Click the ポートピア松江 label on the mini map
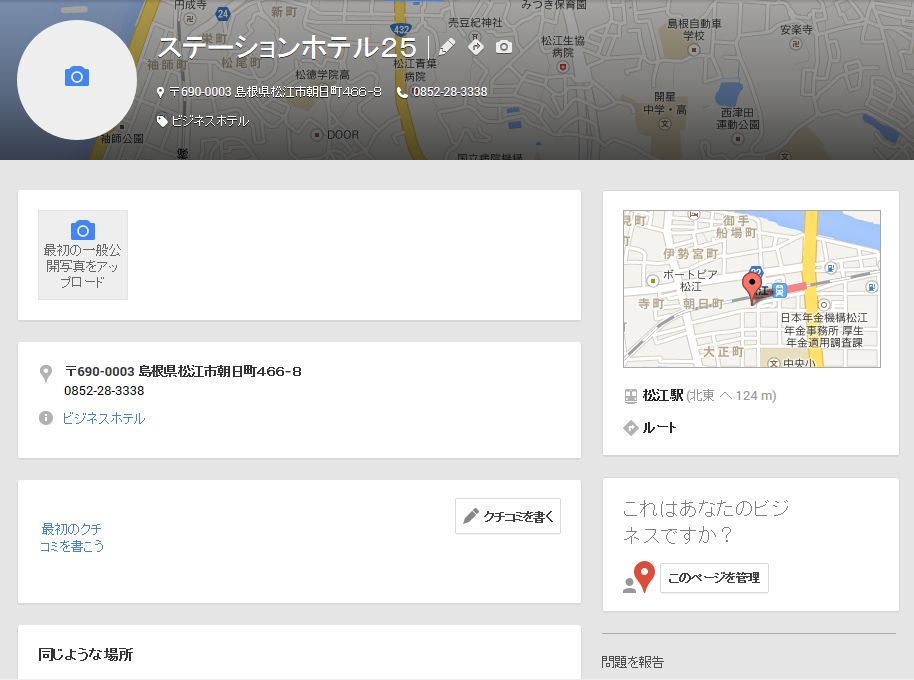Viewport: 914px width, 680px height. pyautogui.click(x=690, y=280)
